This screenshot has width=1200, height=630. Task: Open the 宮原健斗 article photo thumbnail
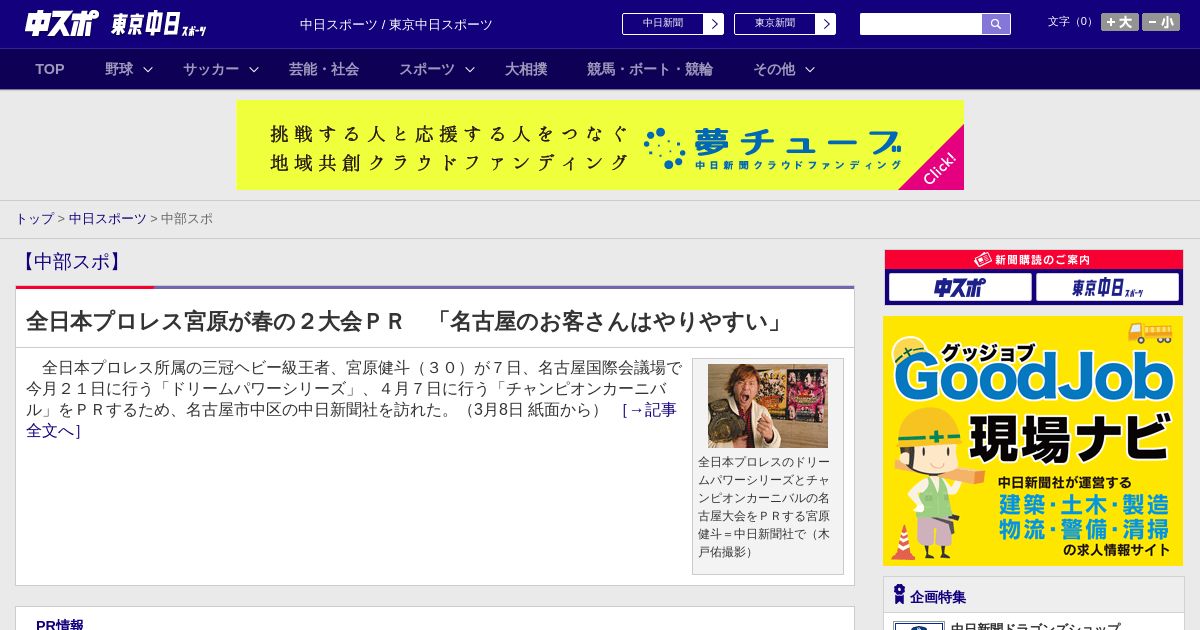click(x=768, y=406)
